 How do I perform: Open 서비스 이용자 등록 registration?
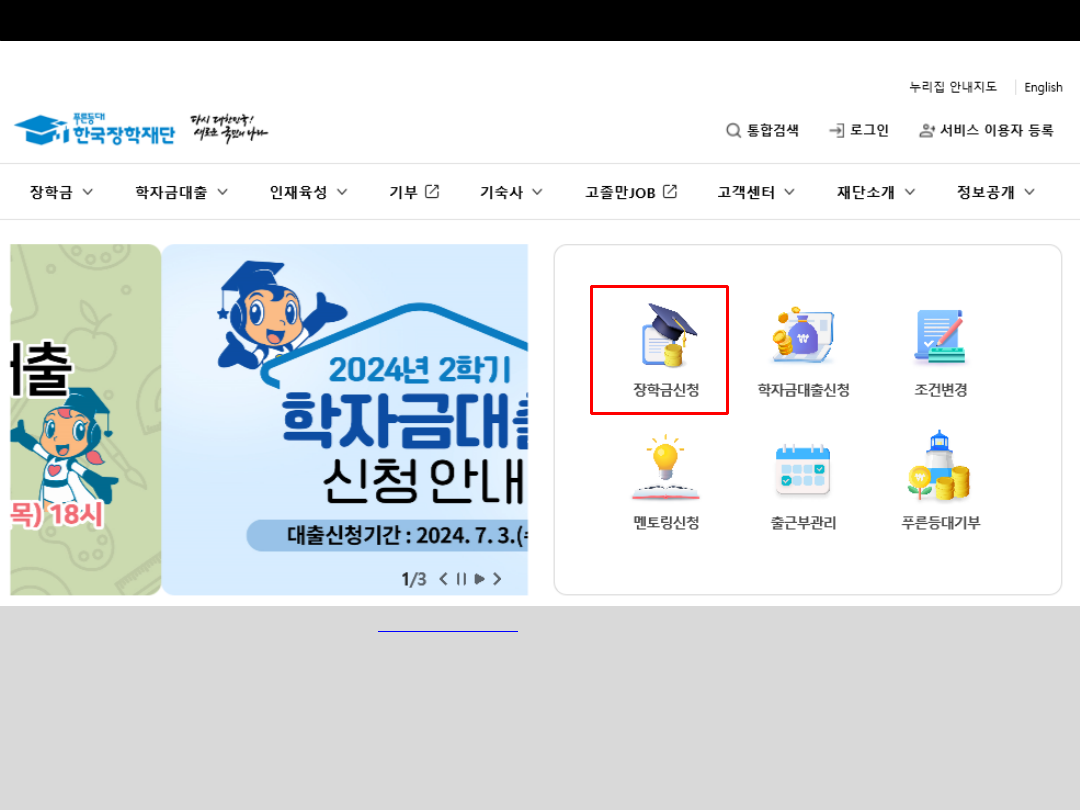point(986,130)
